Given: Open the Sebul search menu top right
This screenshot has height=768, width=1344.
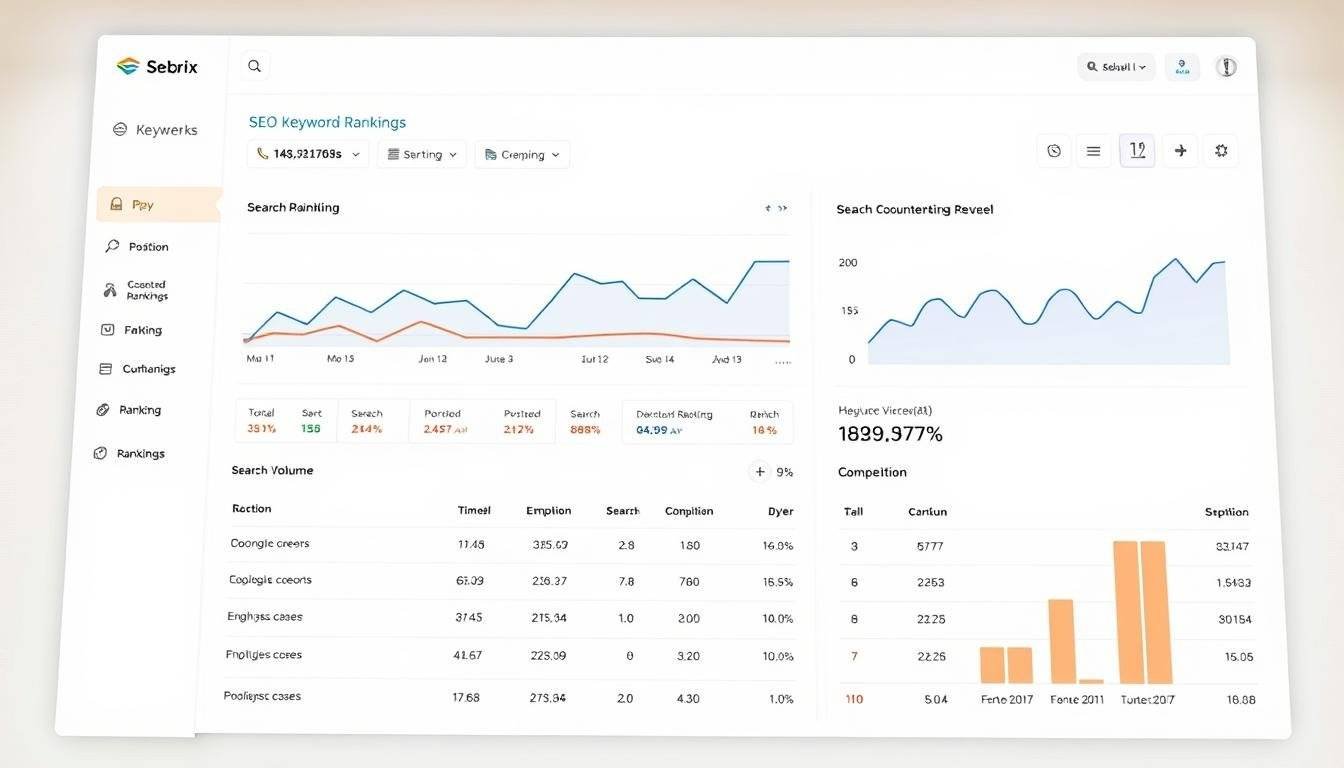Looking at the screenshot, I should click(1116, 66).
